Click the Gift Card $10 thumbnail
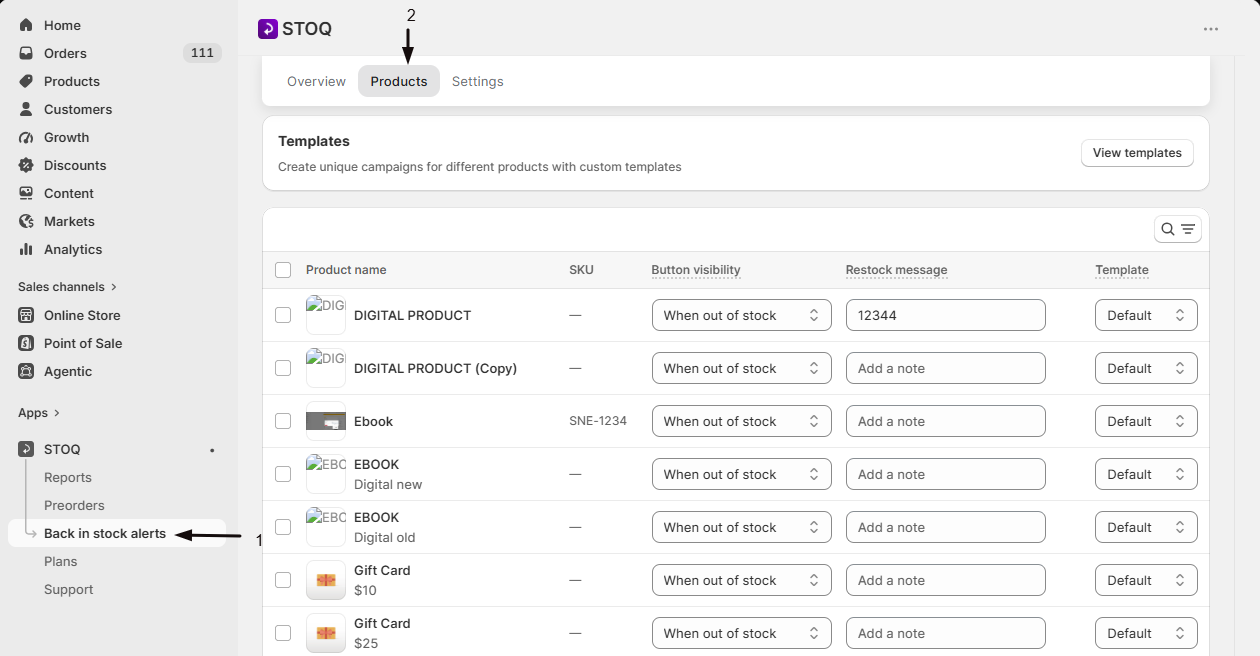The image size is (1260, 656). point(326,580)
